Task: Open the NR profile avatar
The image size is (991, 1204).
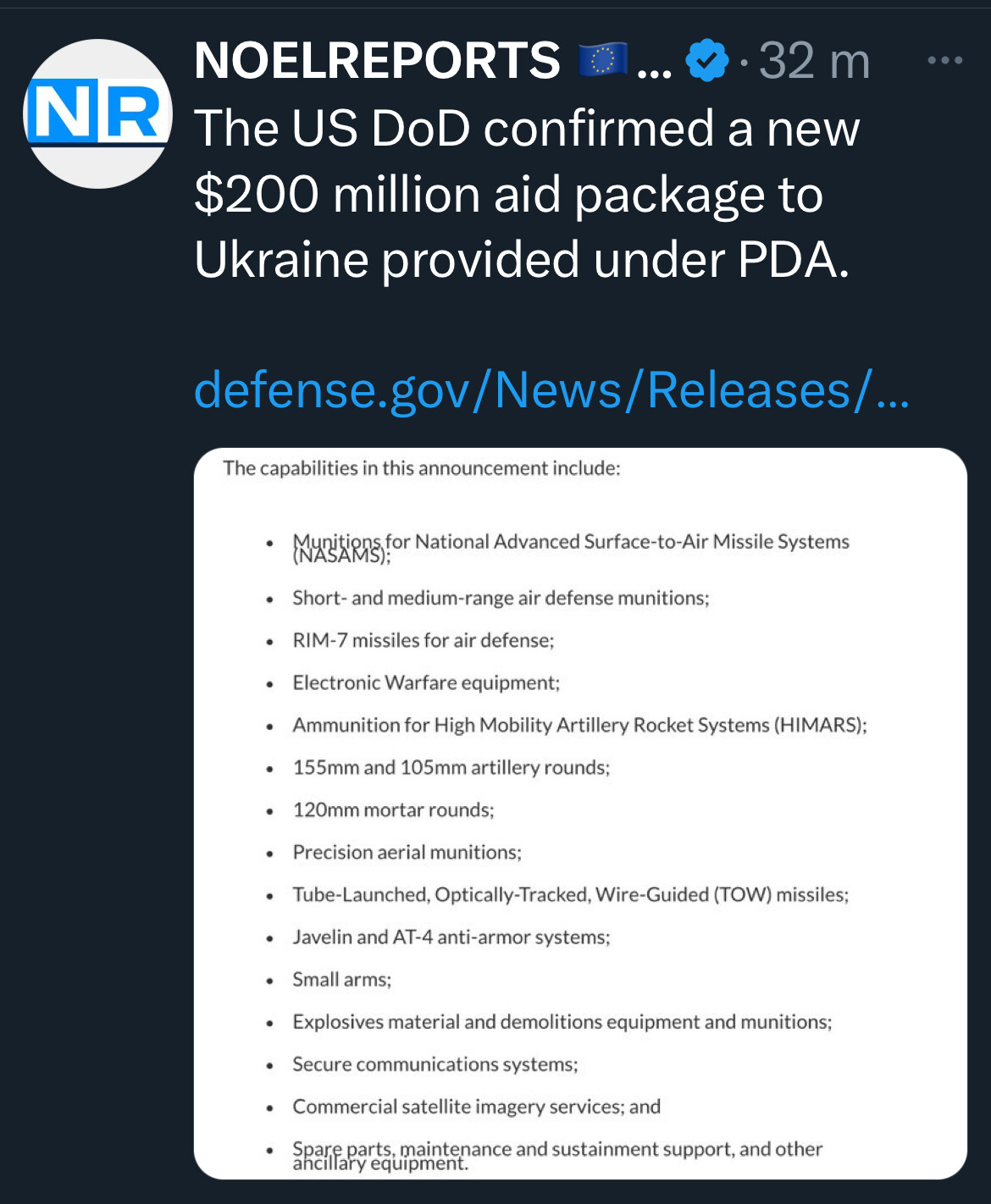Action: pos(98,113)
